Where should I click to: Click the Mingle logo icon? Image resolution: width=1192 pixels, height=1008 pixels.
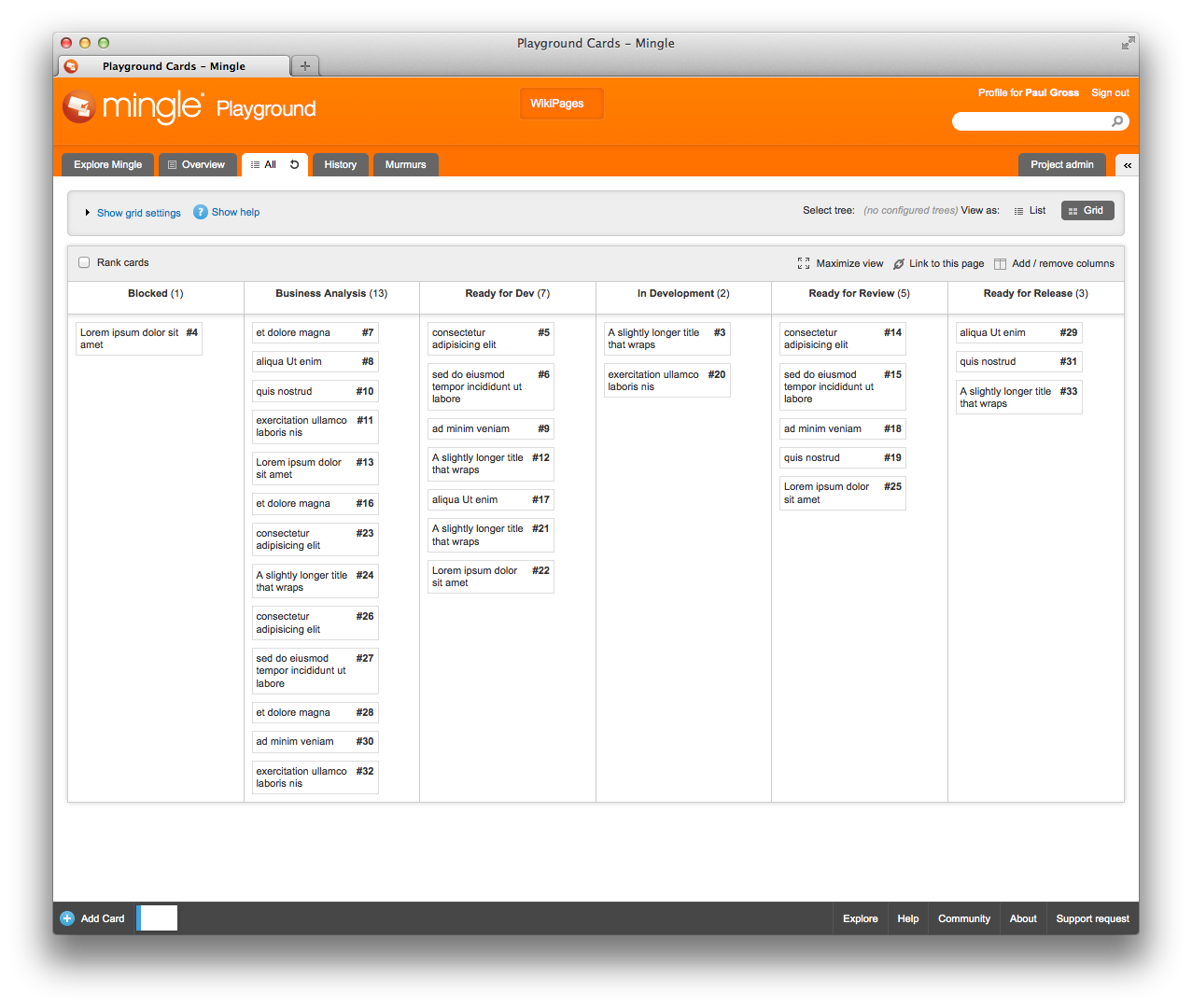[x=79, y=107]
